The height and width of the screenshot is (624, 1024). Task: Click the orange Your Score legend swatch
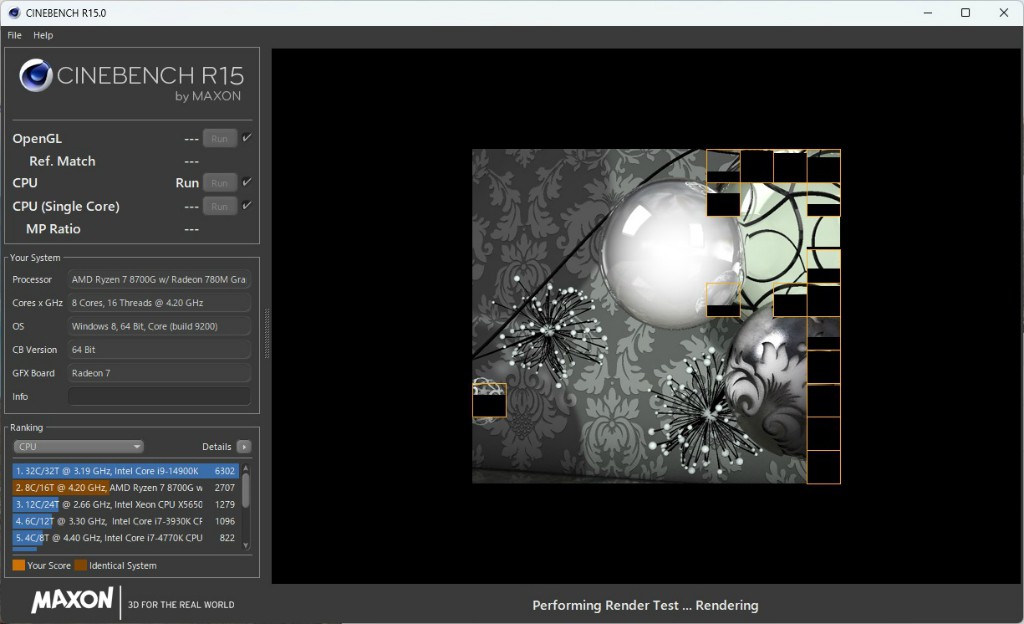(x=19, y=565)
